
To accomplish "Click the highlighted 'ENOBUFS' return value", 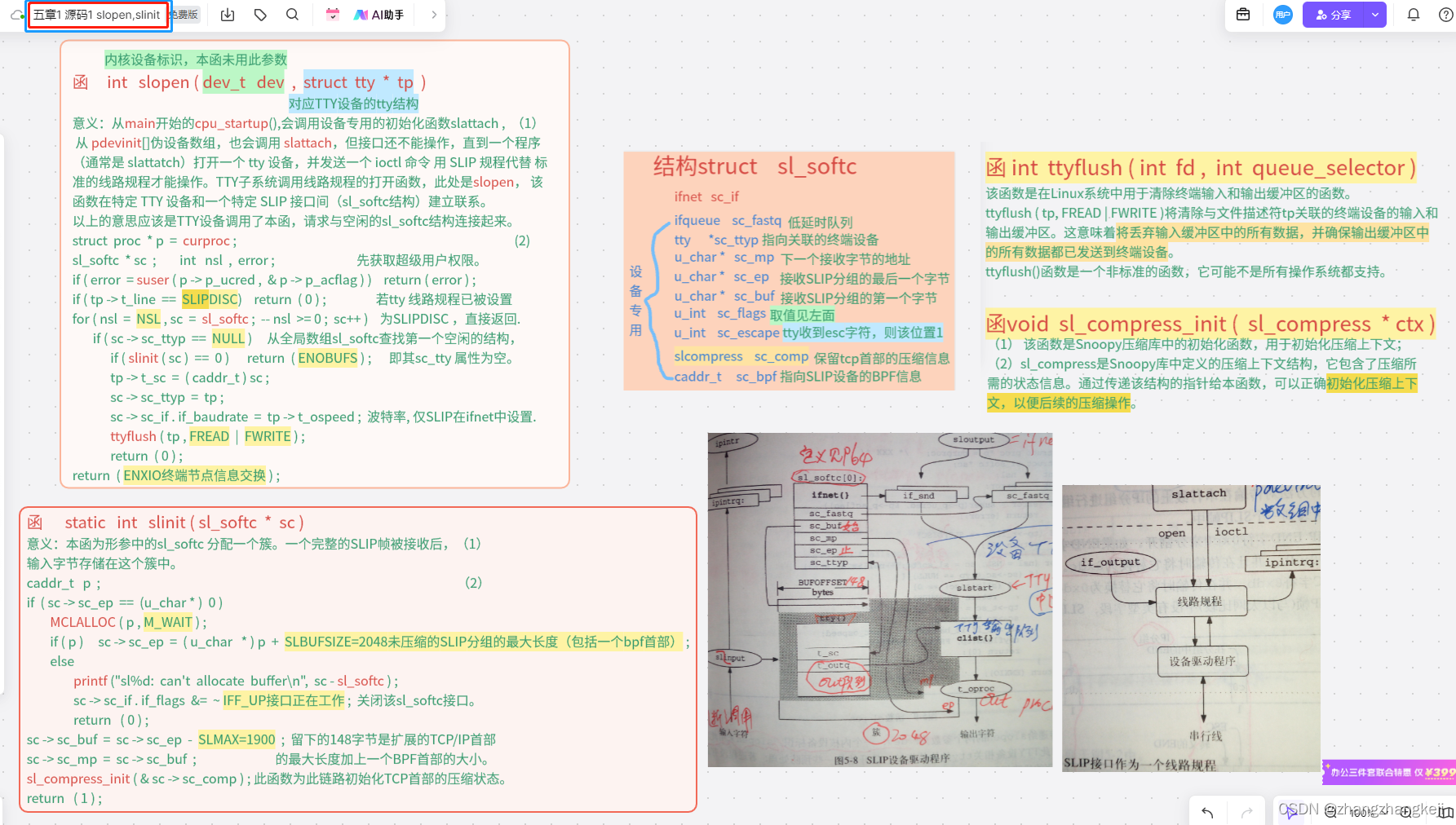I will (328, 358).
